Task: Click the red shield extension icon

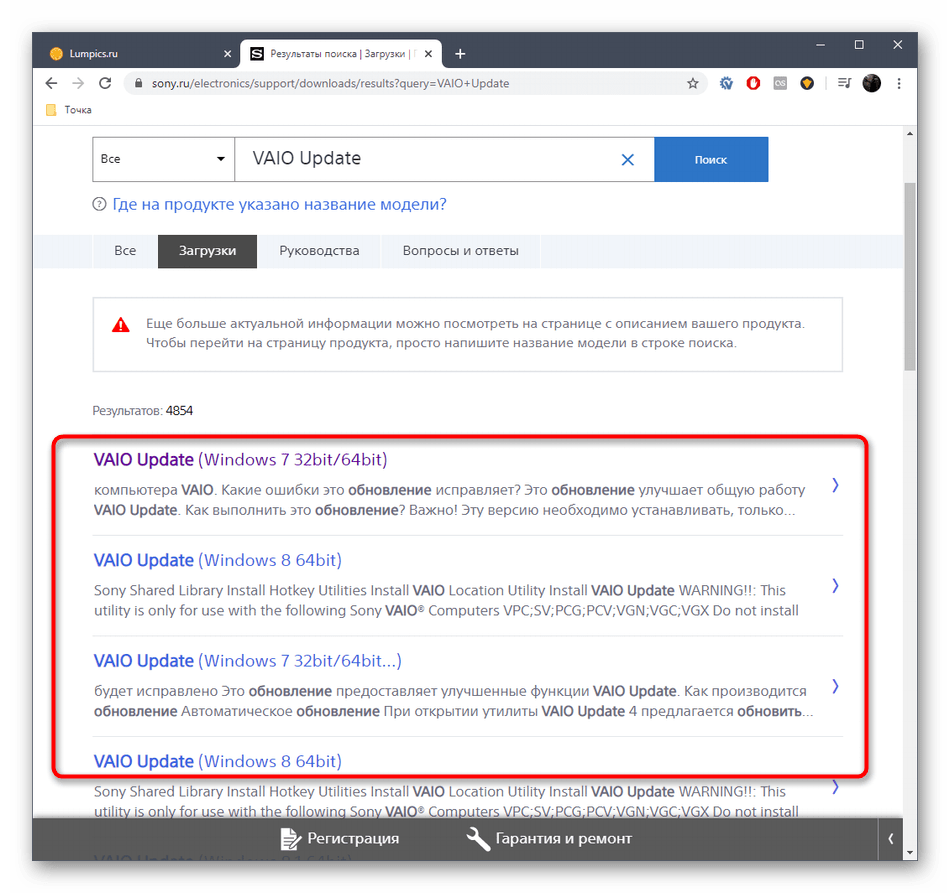Action: (754, 83)
